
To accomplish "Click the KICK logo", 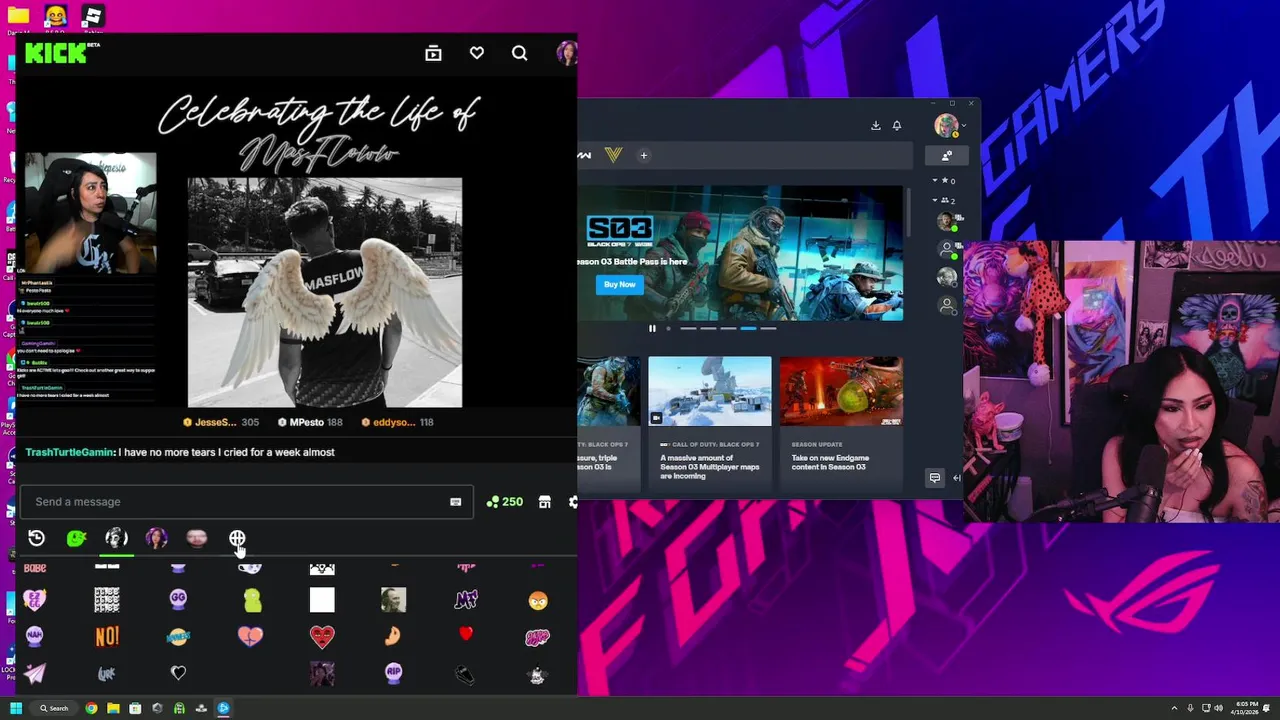I will click(x=62, y=53).
